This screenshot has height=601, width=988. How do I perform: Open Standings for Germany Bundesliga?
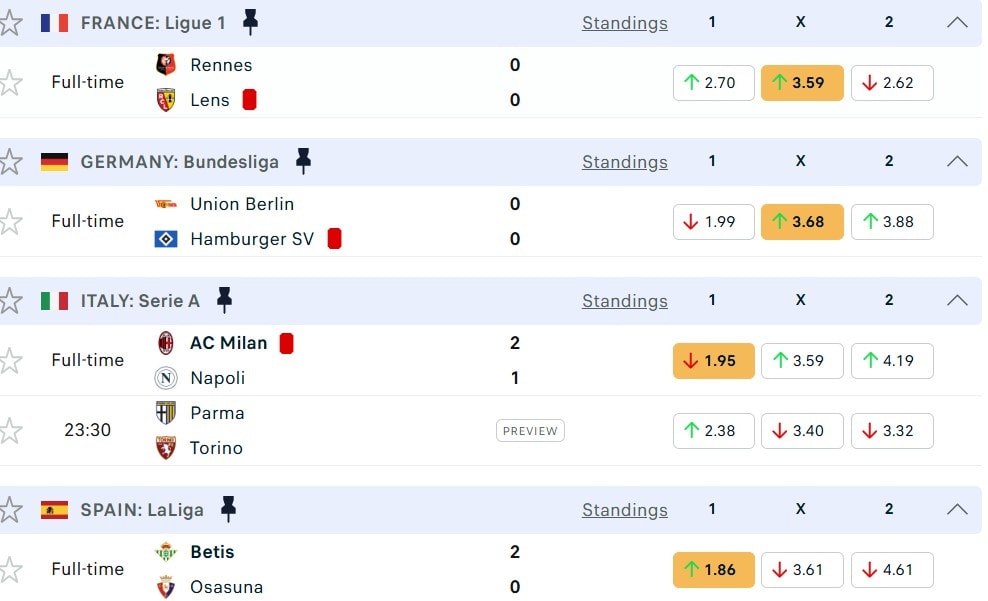tap(625, 162)
